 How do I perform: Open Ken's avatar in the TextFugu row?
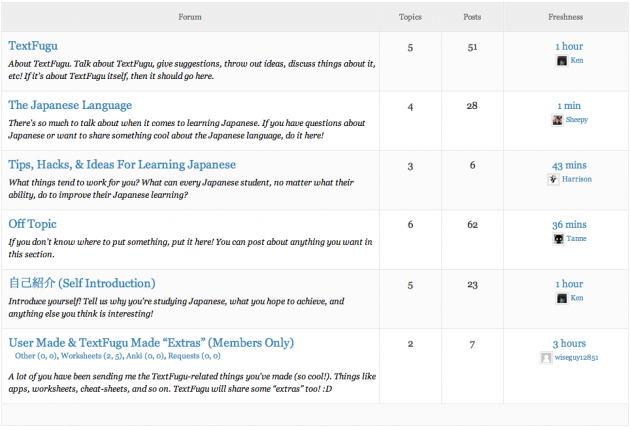click(x=562, y=61)
